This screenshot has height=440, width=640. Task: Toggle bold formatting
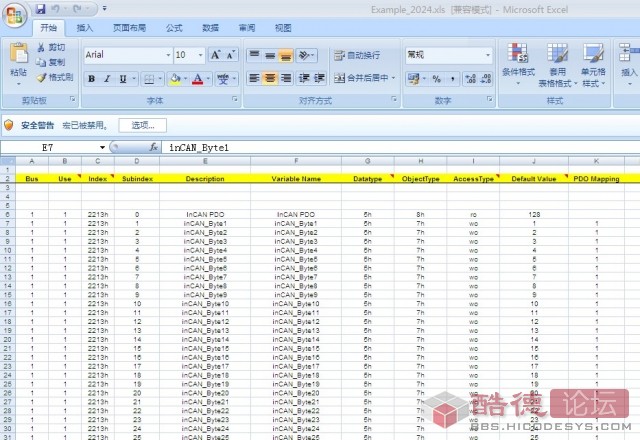tap(91, 78)
